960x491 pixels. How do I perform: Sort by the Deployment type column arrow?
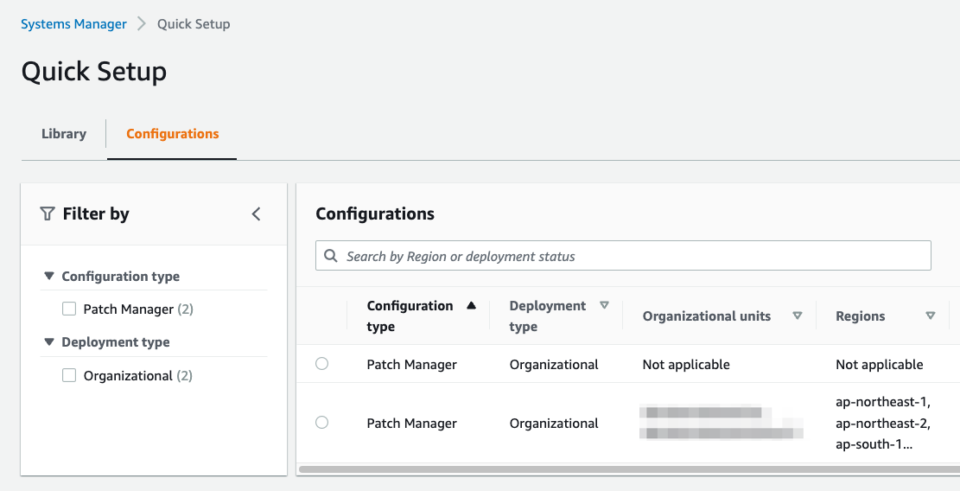point(604,305)
